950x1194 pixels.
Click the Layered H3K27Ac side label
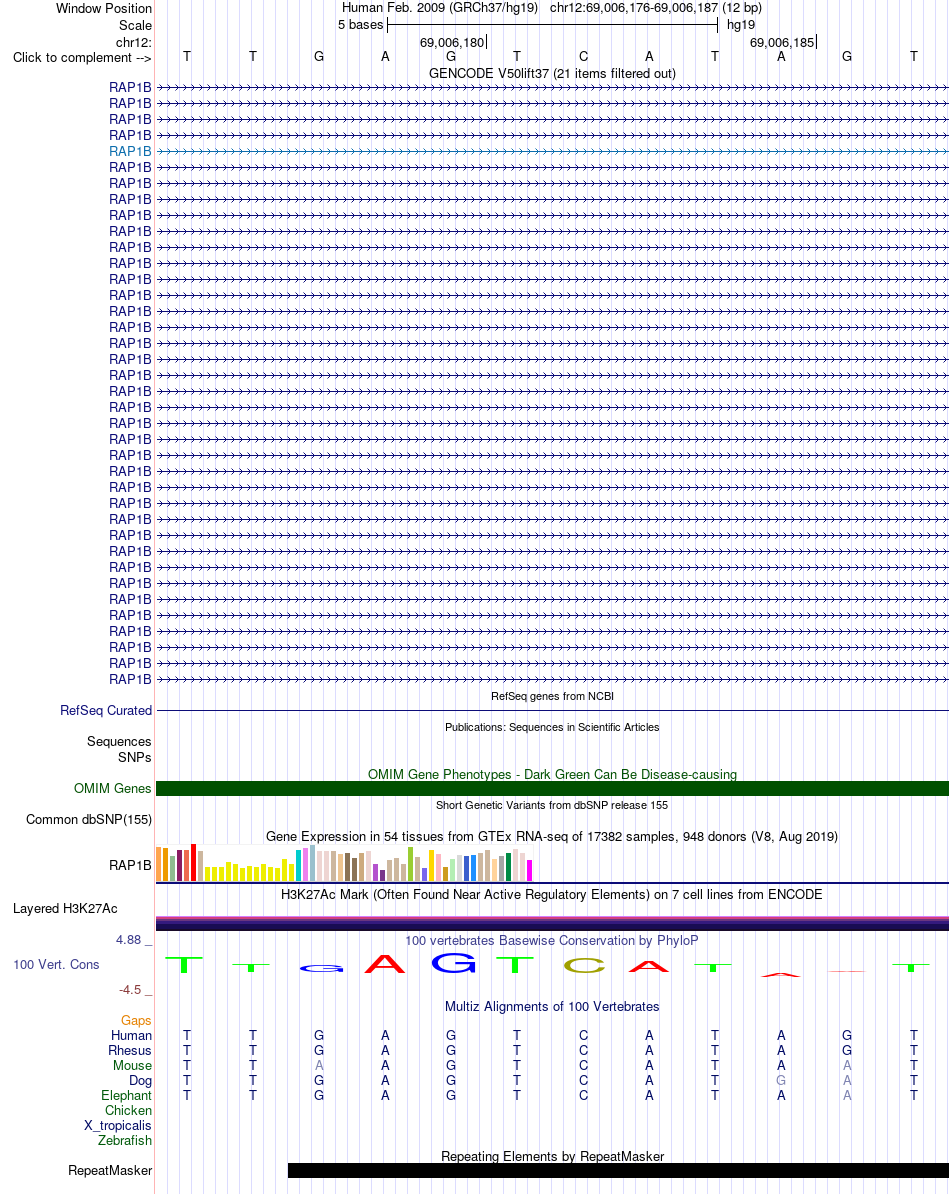pyautogui.click(x=65, y=909)
